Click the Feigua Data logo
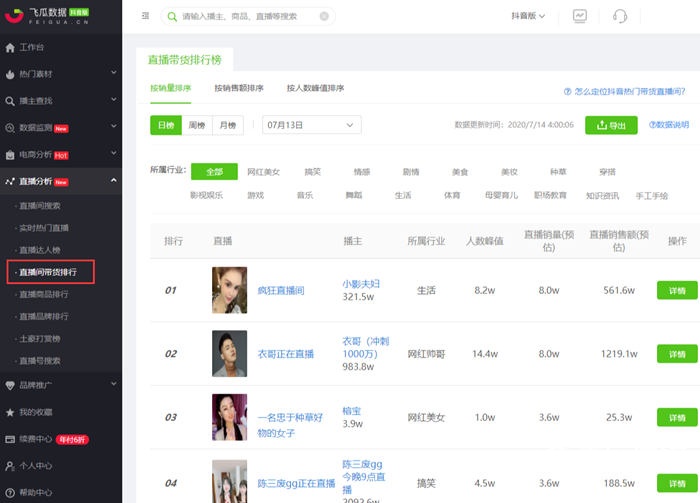This screenshot has height=503, width=700. (45, 16)
